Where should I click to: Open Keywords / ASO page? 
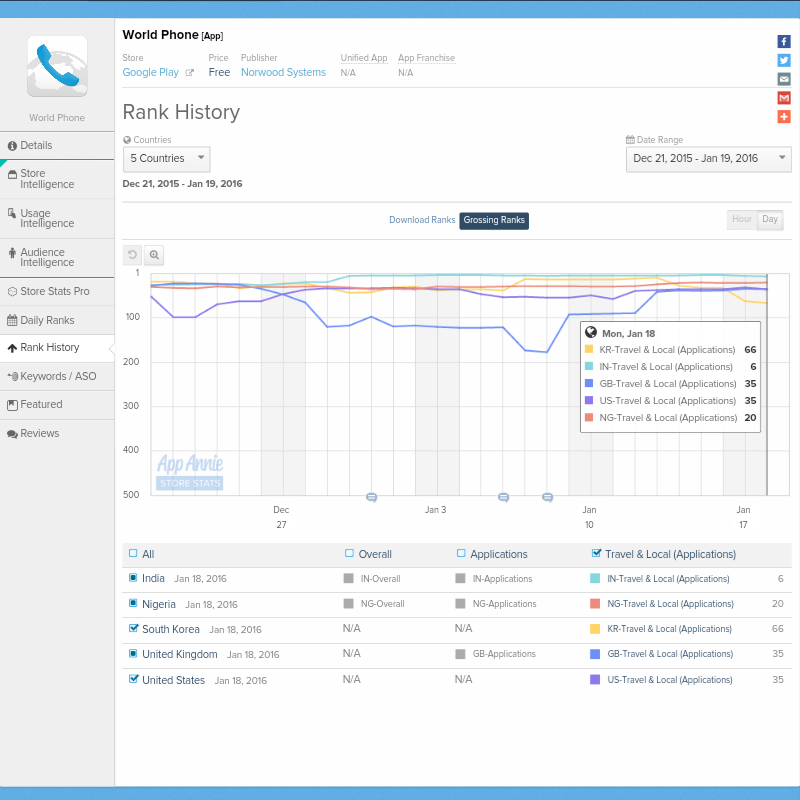click(57, 377)
